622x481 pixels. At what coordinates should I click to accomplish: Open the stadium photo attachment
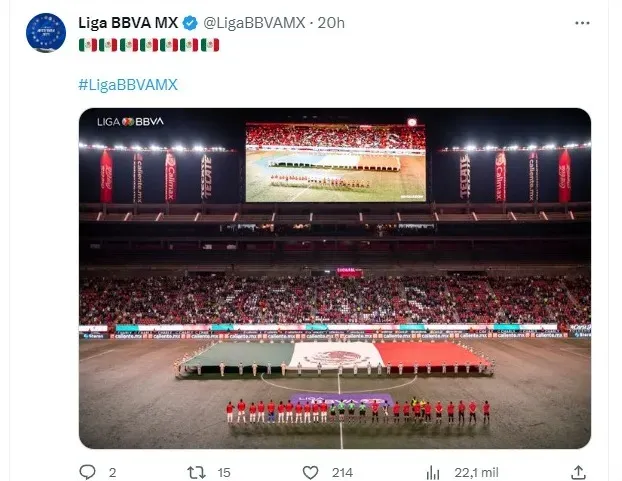click(x=335, y=278)
